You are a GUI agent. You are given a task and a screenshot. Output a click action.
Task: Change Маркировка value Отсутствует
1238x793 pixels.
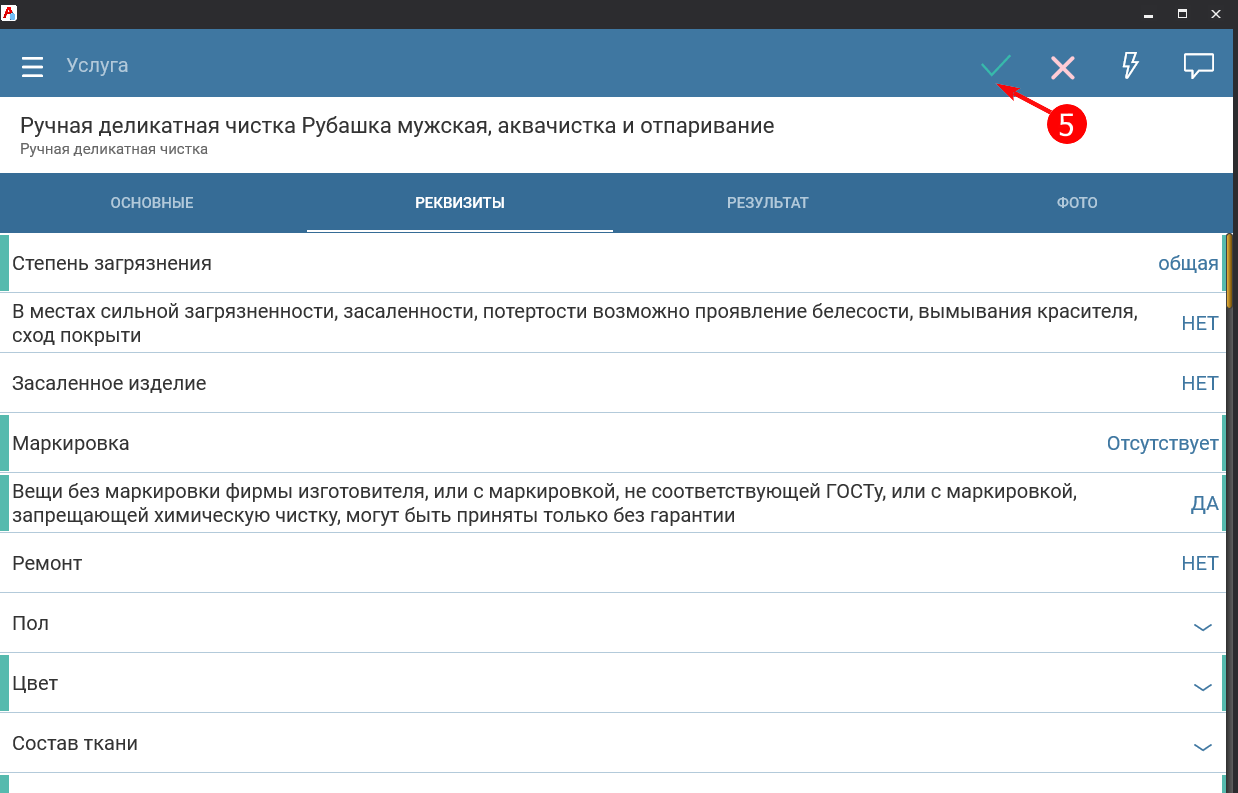pyautogui.click(x=1163, y=443)
